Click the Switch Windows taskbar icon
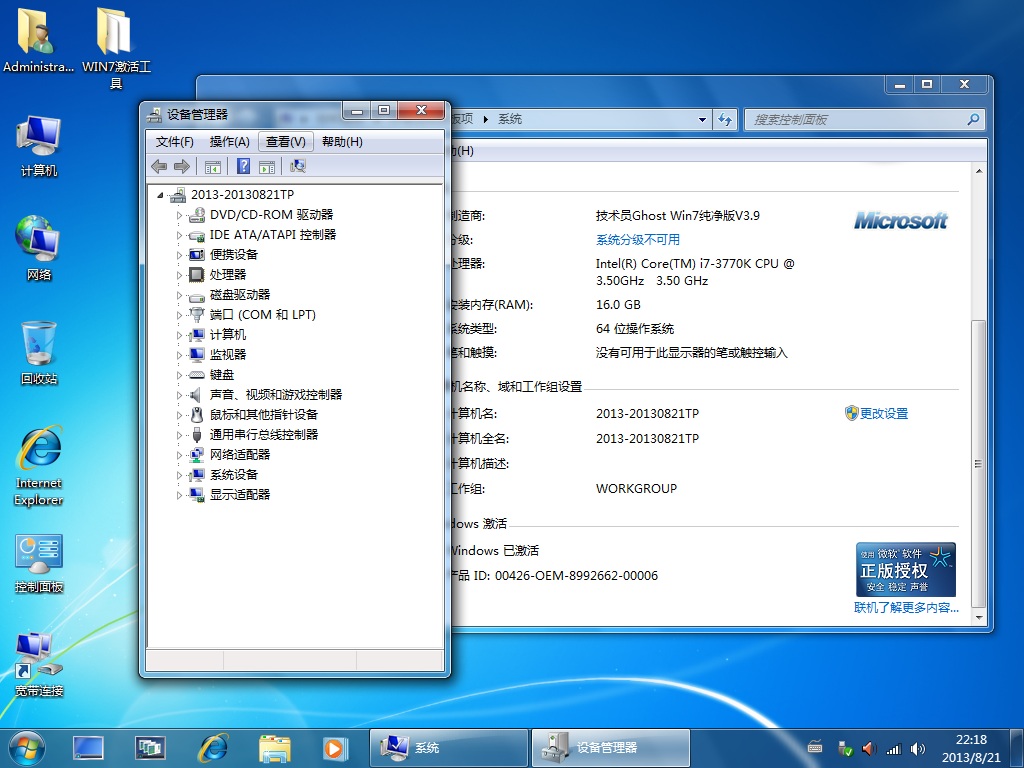Screen dimensions: 1024x768 coord(150,748)
